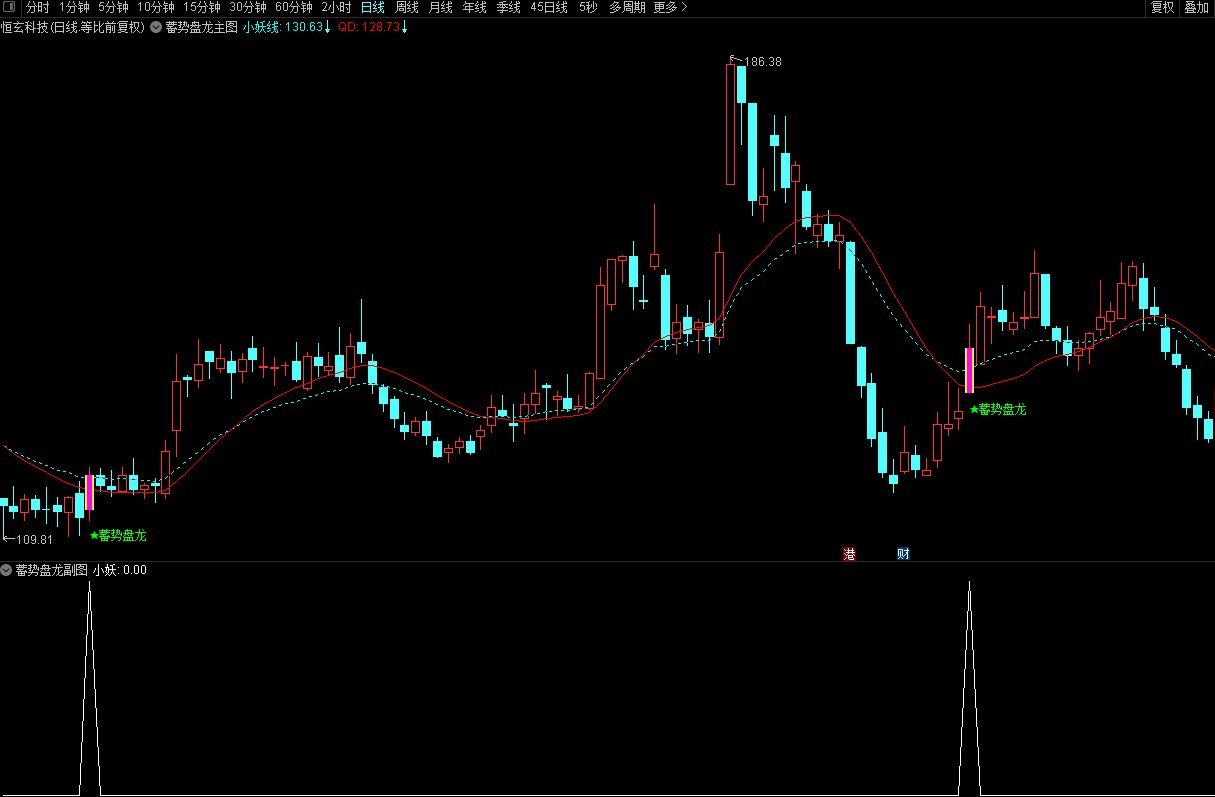The width and height of the screenshot is (1215, 797).
Task: Click the layout toggle icon beside 分时
Action: (x=9, y=7)
